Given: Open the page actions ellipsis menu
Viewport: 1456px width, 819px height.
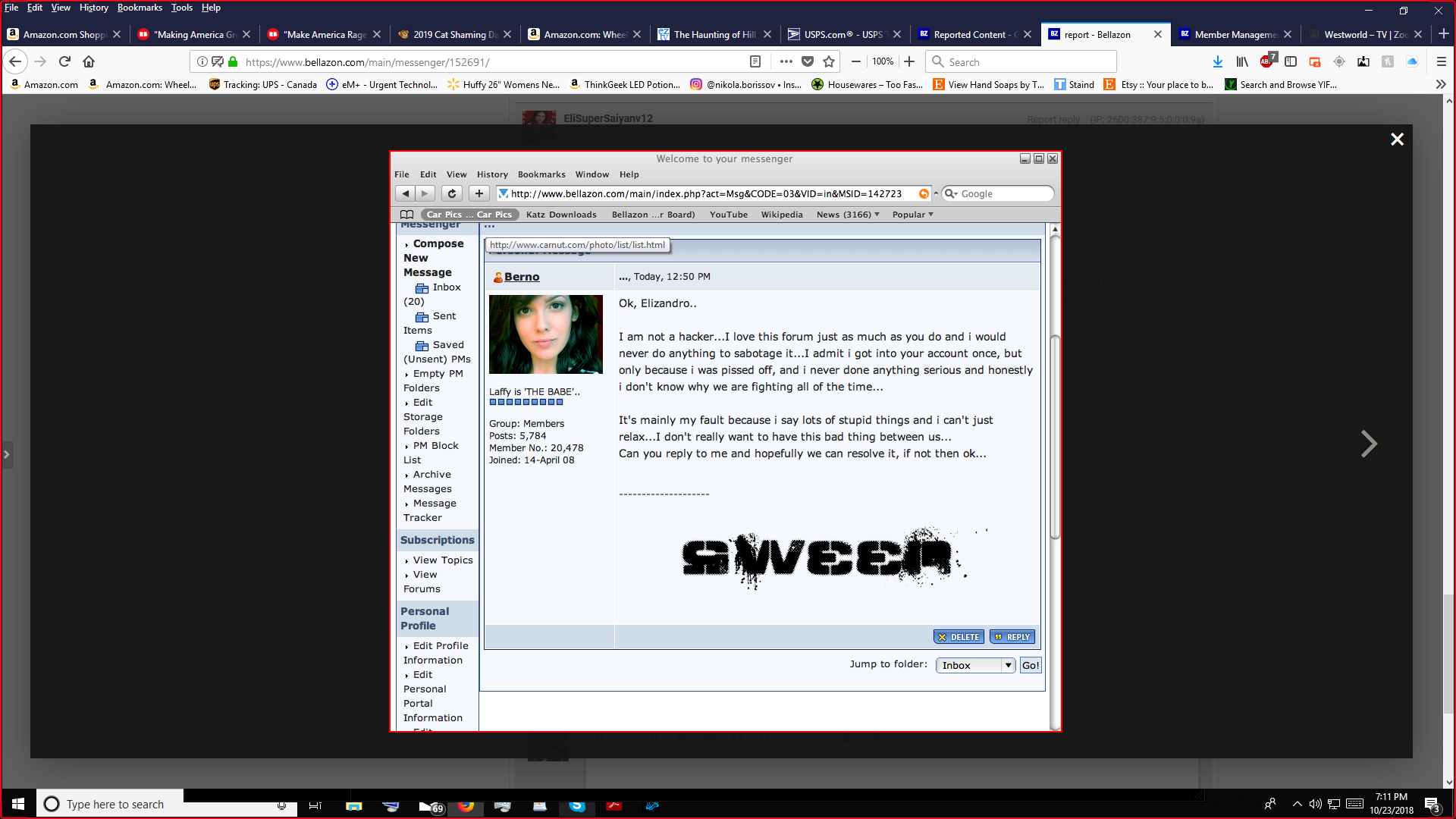Looking at the screenshot, I should (786, 61).
